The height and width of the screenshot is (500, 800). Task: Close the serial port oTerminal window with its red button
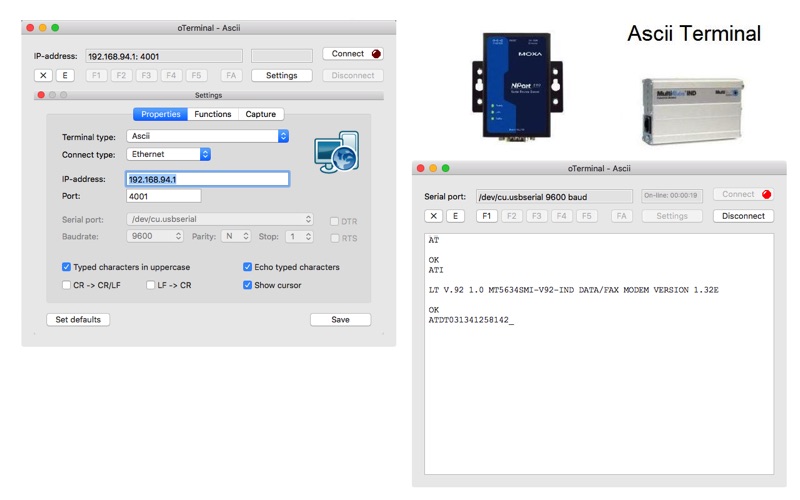point(420,168)
